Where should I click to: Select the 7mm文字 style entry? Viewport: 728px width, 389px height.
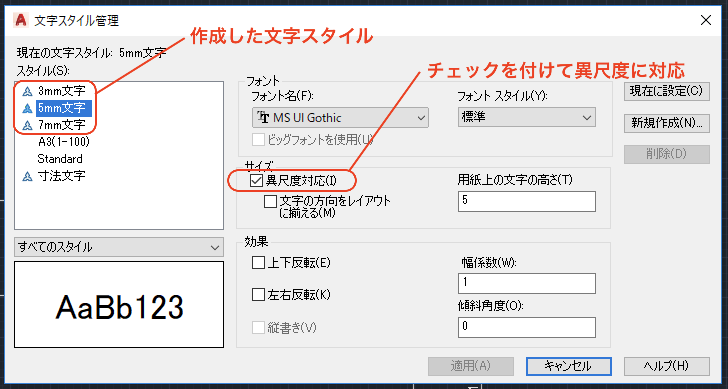(61, 125)
